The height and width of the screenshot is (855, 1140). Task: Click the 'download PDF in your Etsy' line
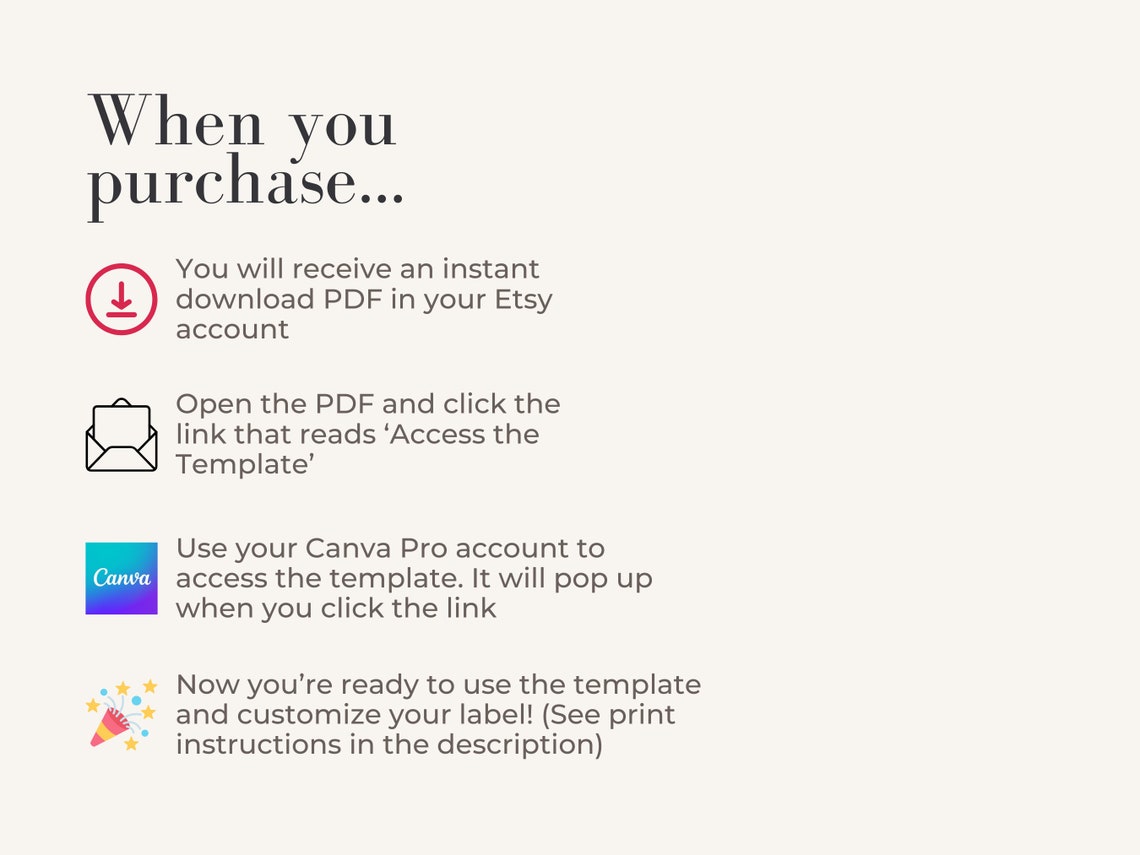tap(364, 300)
